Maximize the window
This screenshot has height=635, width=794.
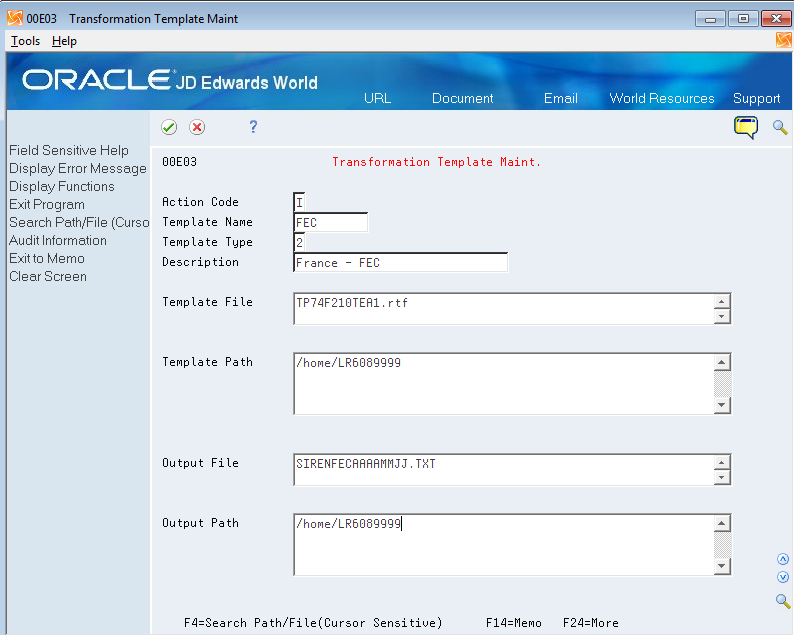(x=743, y=19)
